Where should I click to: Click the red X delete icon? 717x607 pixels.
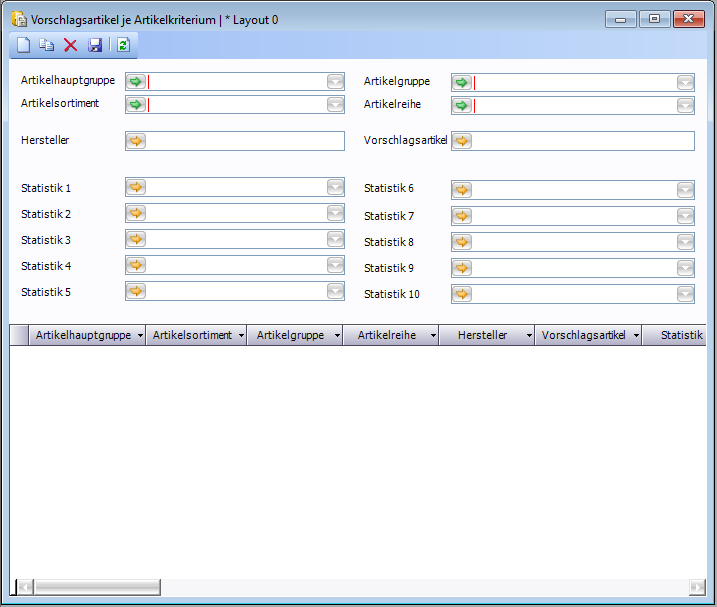click(x=70, y=45)
